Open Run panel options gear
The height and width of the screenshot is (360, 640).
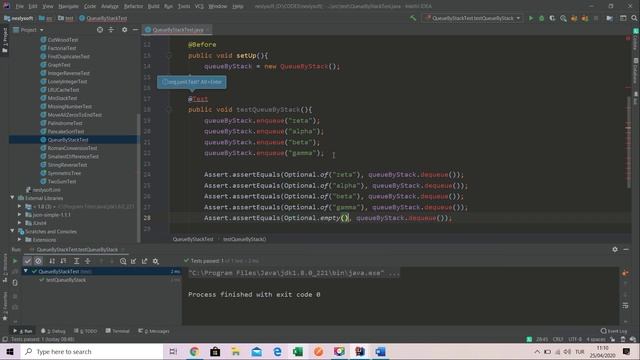coord(615,249)
